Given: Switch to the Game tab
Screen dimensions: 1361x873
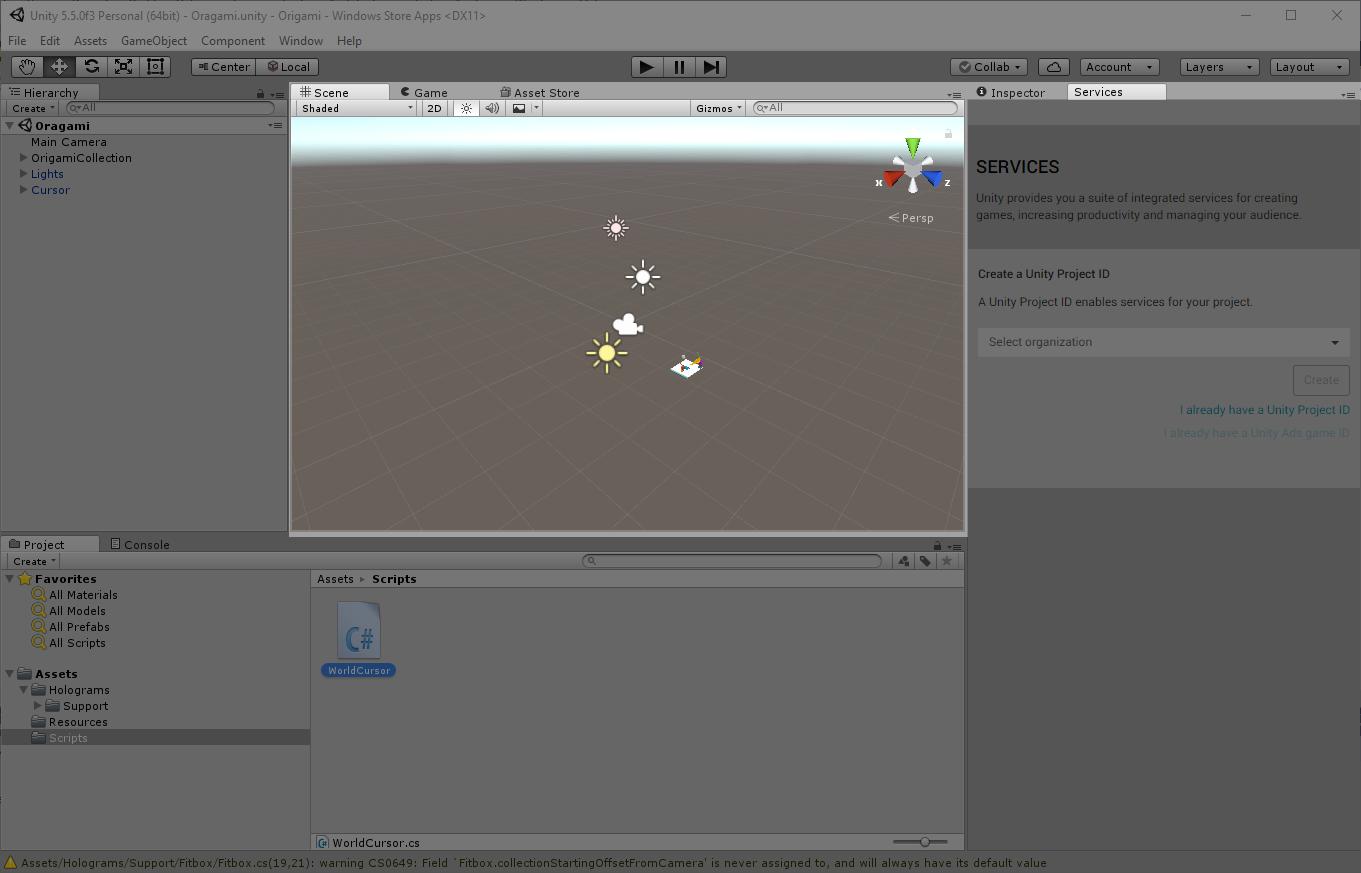Looking at the screenshot, I should [424, 92].
